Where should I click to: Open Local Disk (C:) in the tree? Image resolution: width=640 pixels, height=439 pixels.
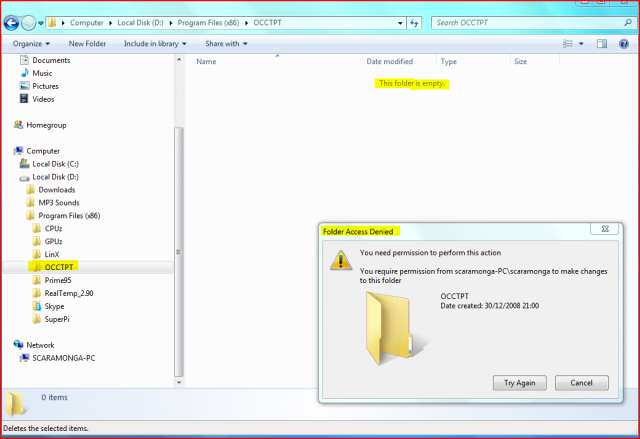49,164
